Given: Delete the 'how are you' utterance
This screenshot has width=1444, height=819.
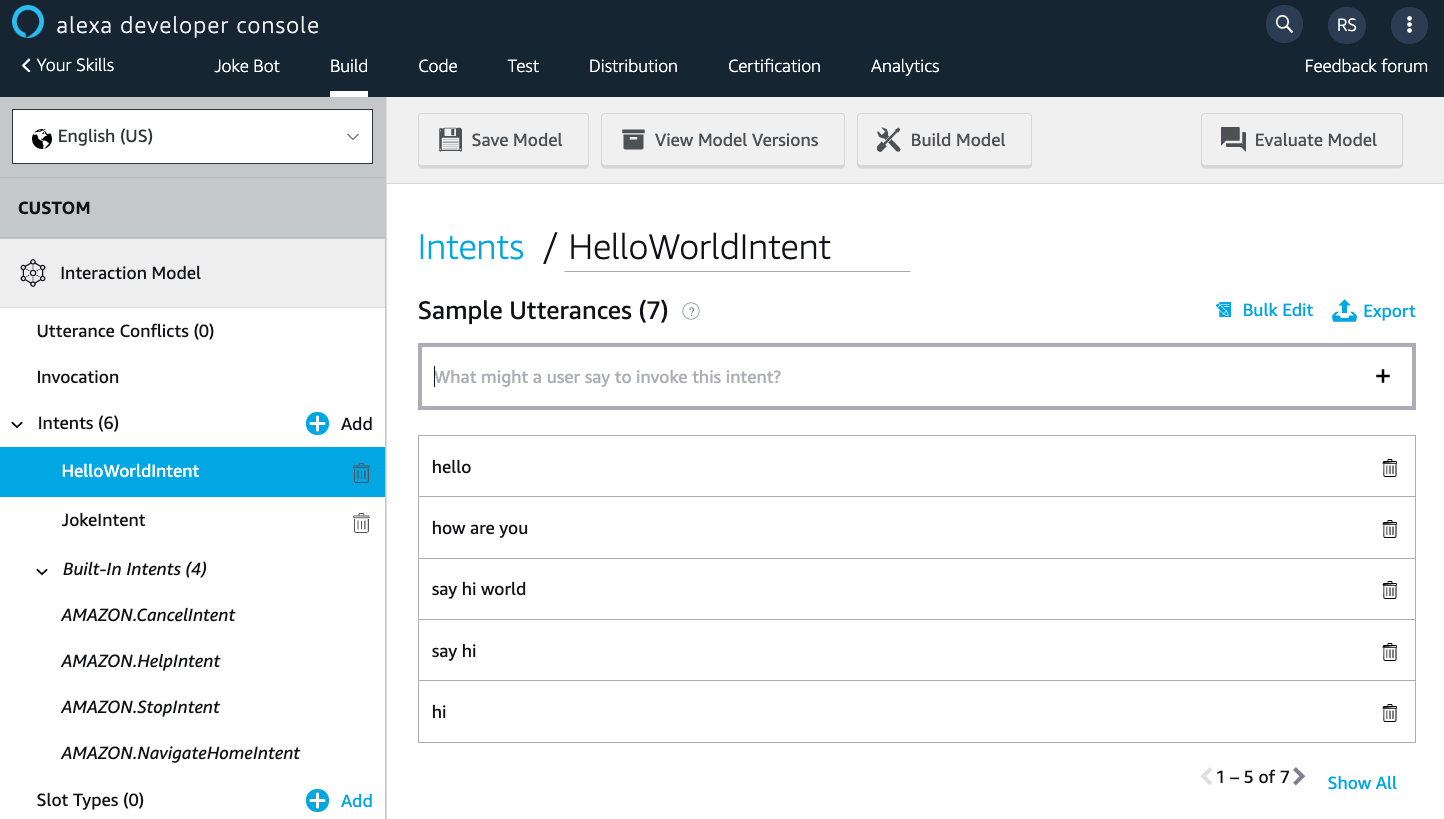Looking at the screenshot, I should point(1389,528).
